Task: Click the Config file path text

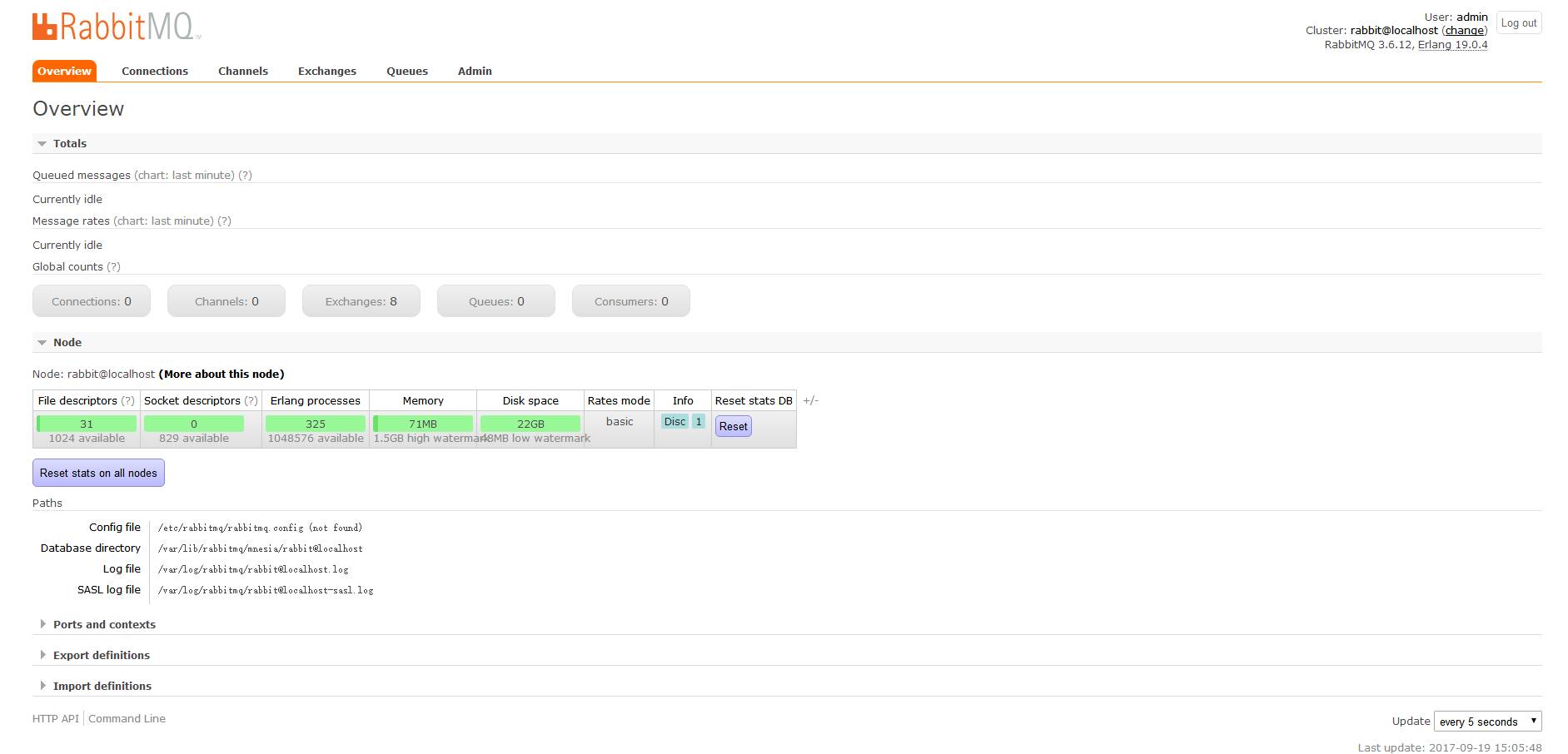Action: click(x=260, y=528)
